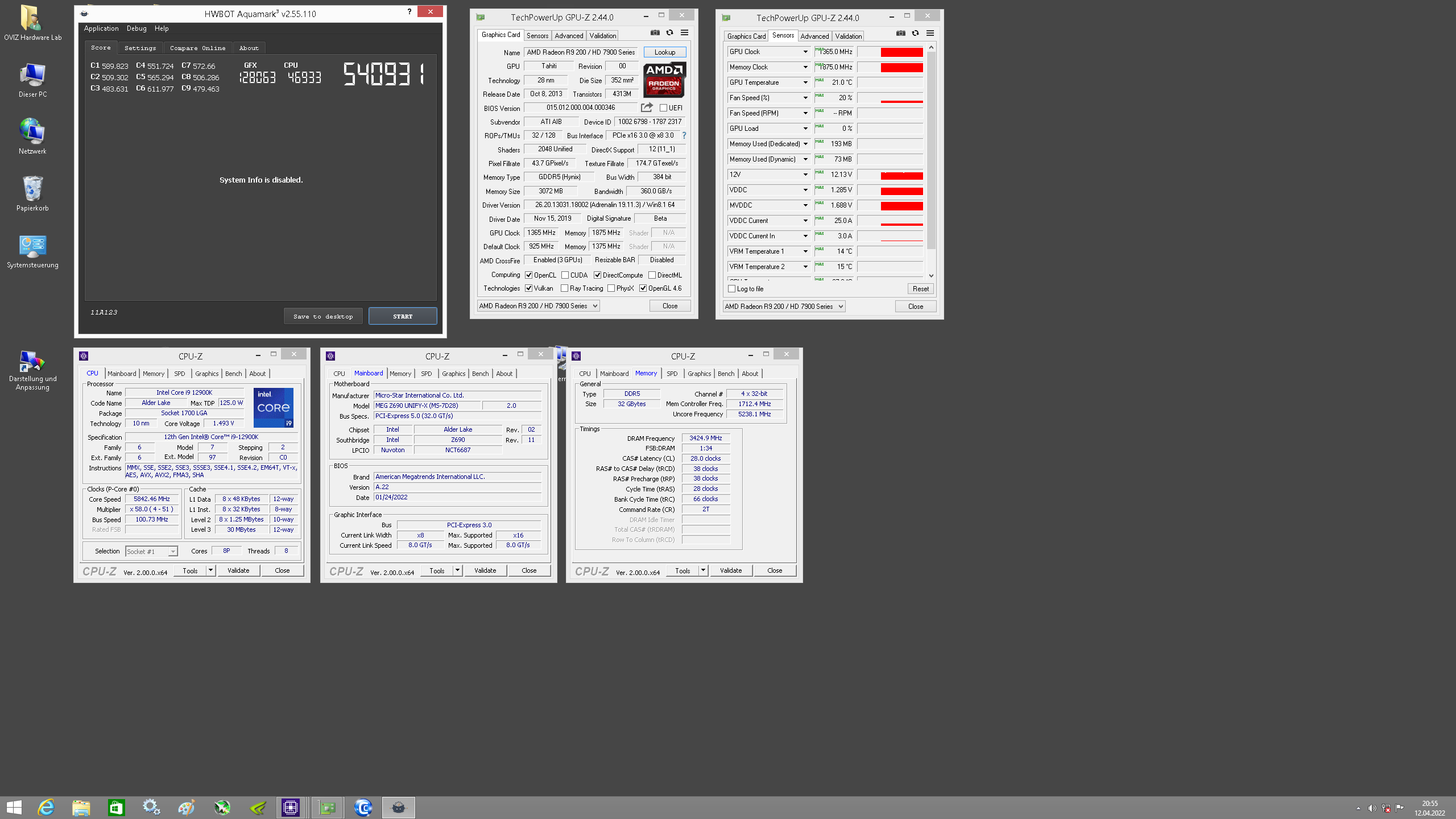The width and height of the screenshot is (1456, 819).
Task: Click camera icon in GPU-Z Sensors window
Action: pos(901,34)
